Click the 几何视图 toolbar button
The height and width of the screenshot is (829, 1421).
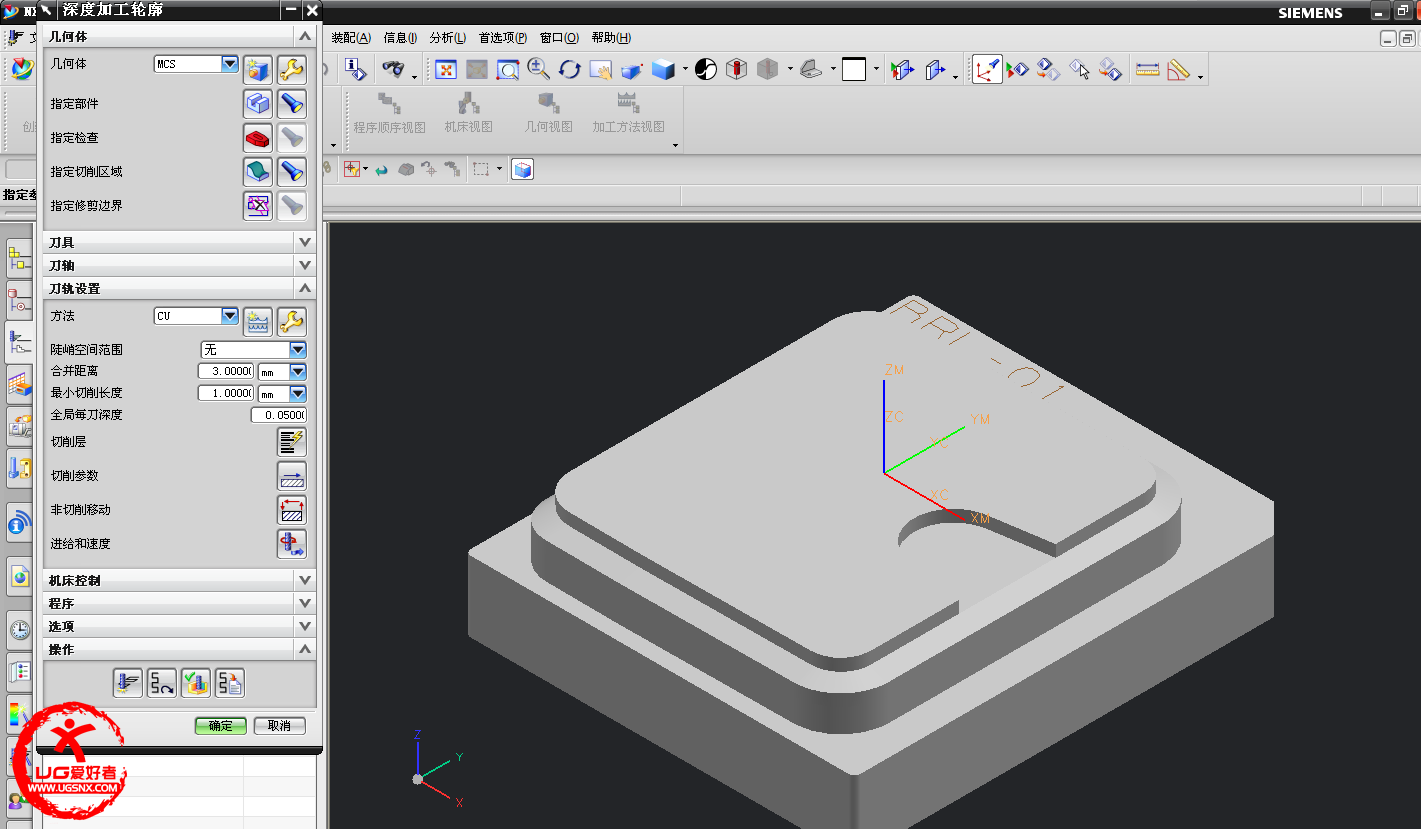click(548, 113)
